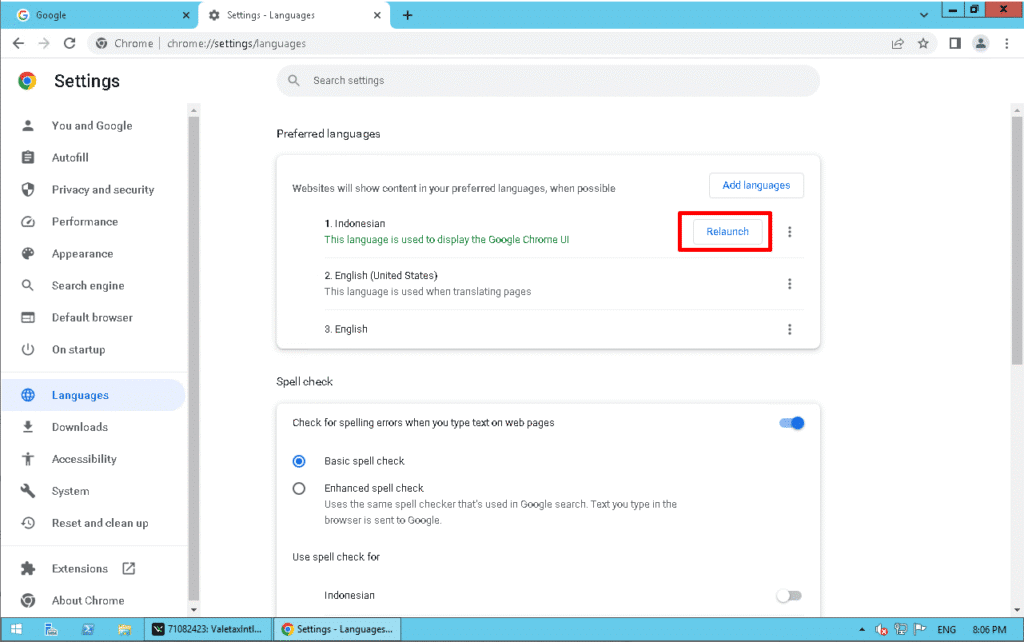
Task: Focus the Search settings field
Action: 548,80
